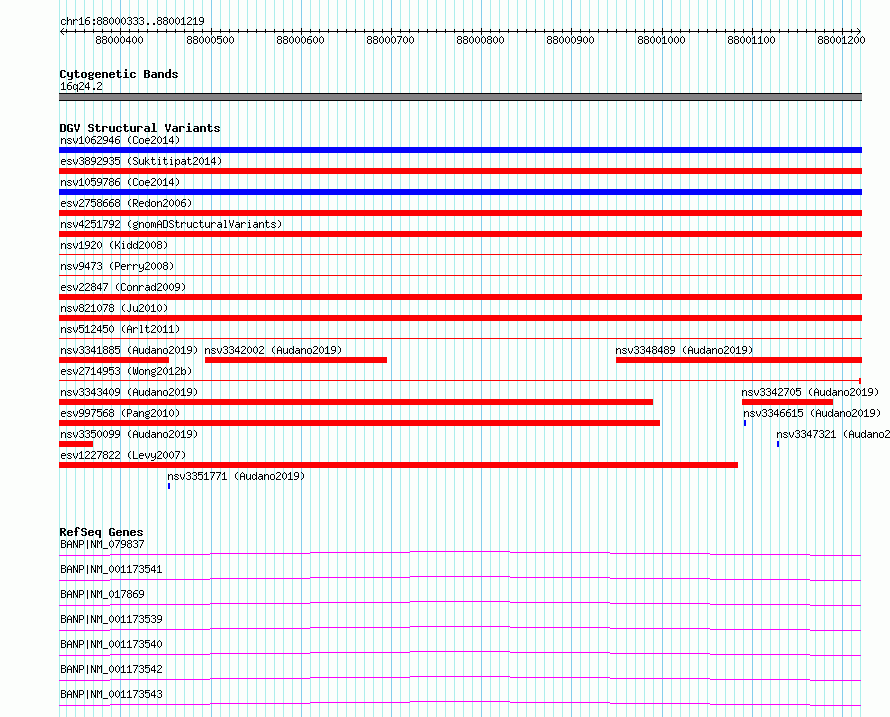Click ruler tick label 88000500

coord(210,40)
